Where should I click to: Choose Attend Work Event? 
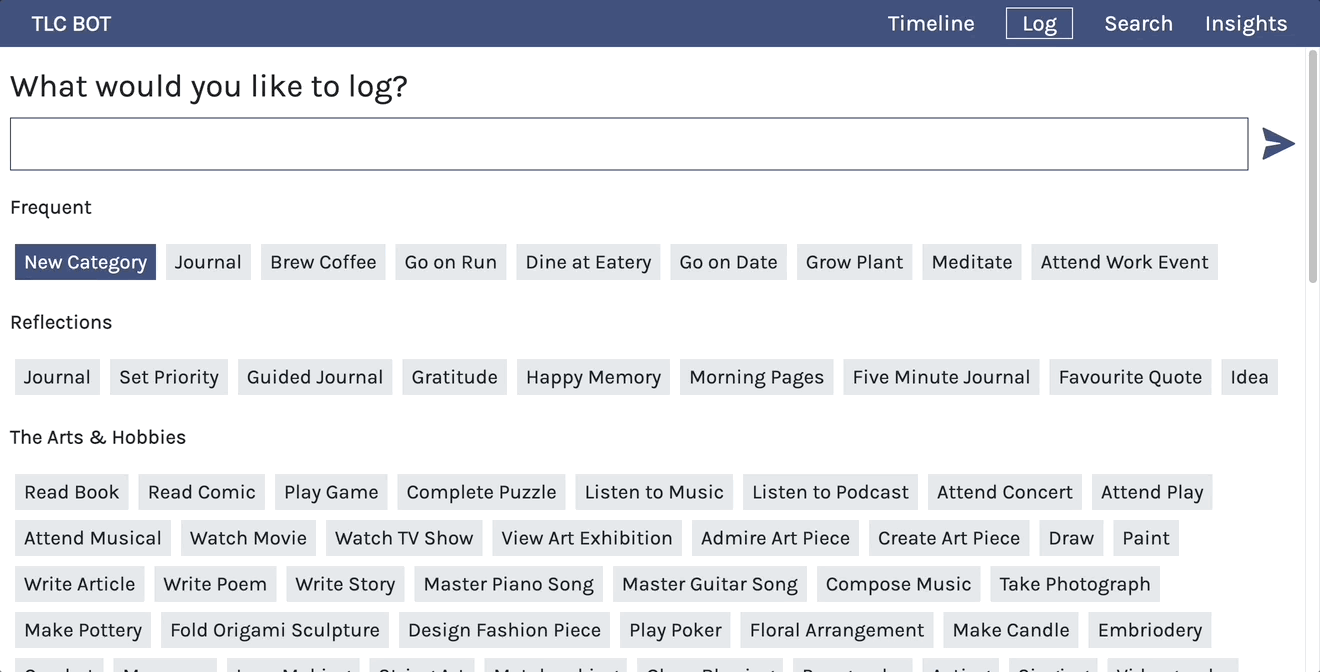coord(1124,262)
